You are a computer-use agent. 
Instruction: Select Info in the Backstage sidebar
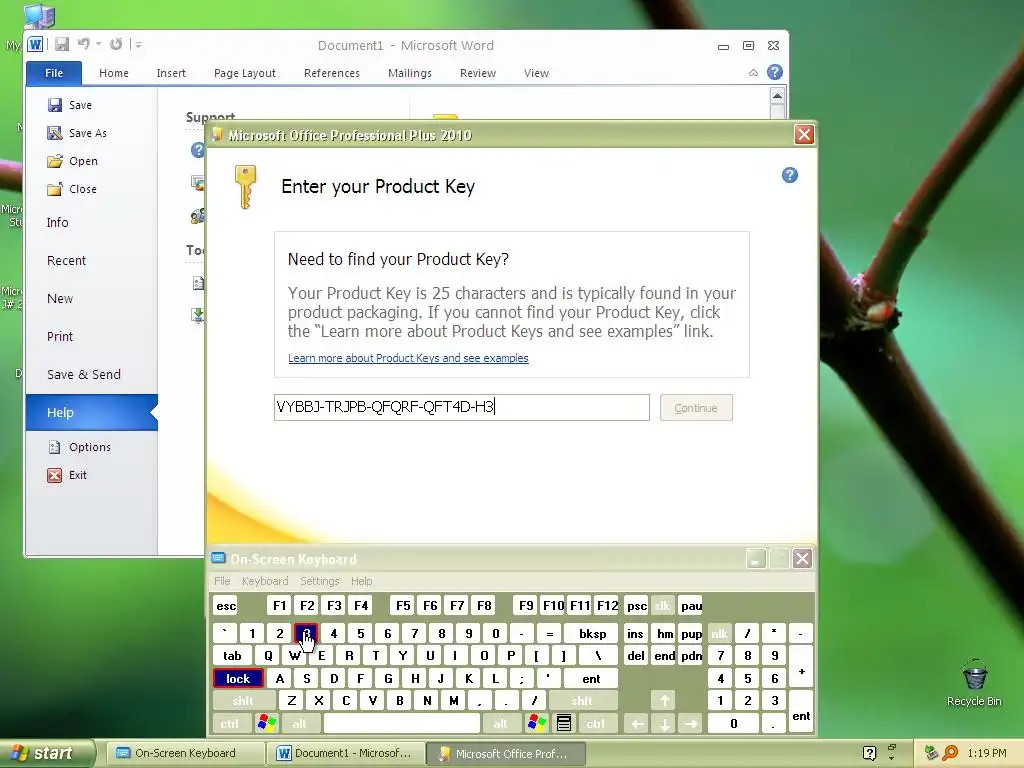point(57,223)
